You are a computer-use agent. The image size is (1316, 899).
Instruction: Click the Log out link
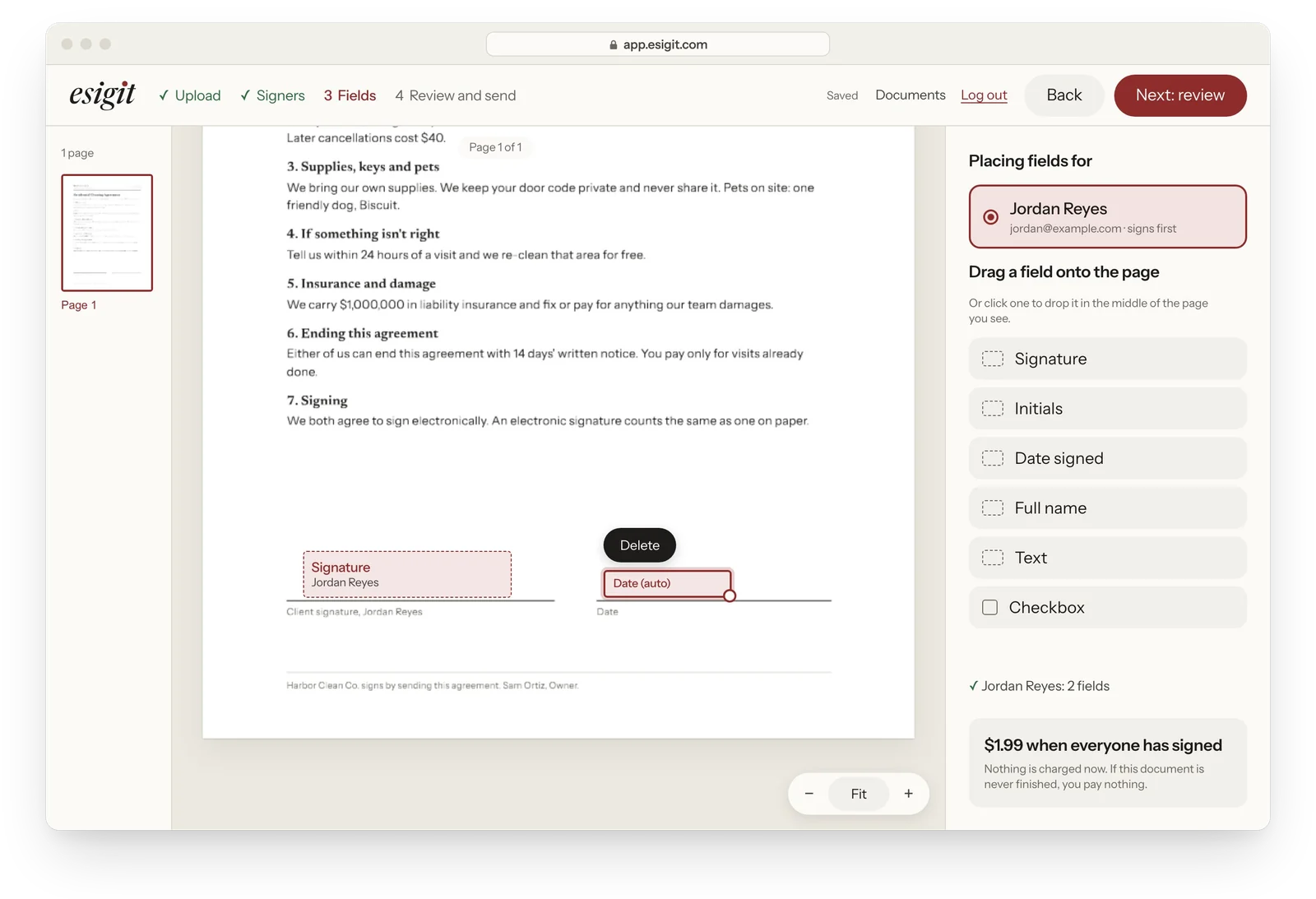tap(984, 95)
